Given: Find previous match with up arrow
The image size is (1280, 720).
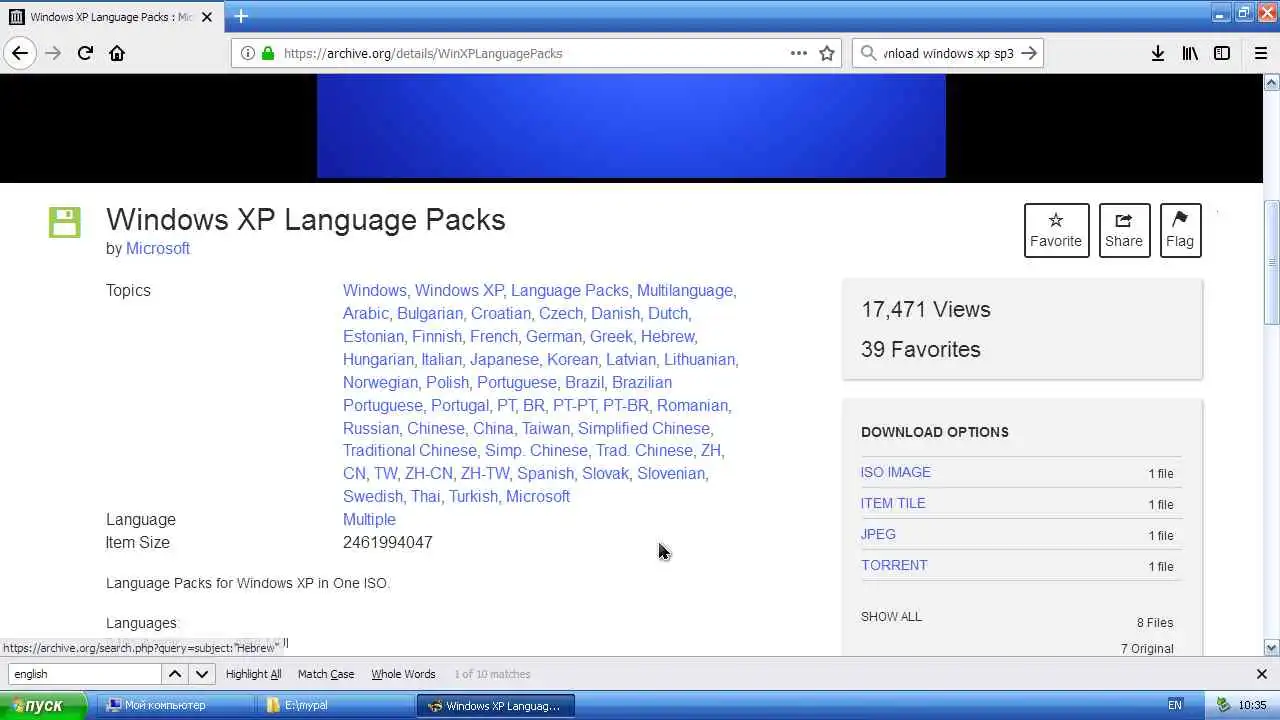Looking at the screenshot, I should [174, 674].
